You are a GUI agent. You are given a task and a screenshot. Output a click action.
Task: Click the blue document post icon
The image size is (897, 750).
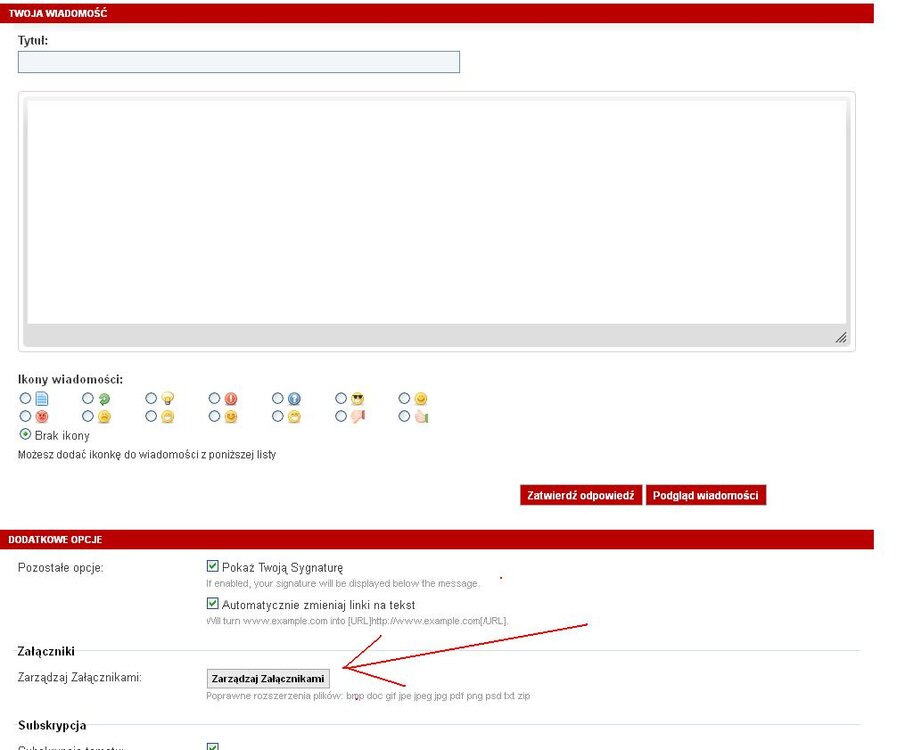coord(41,399)
